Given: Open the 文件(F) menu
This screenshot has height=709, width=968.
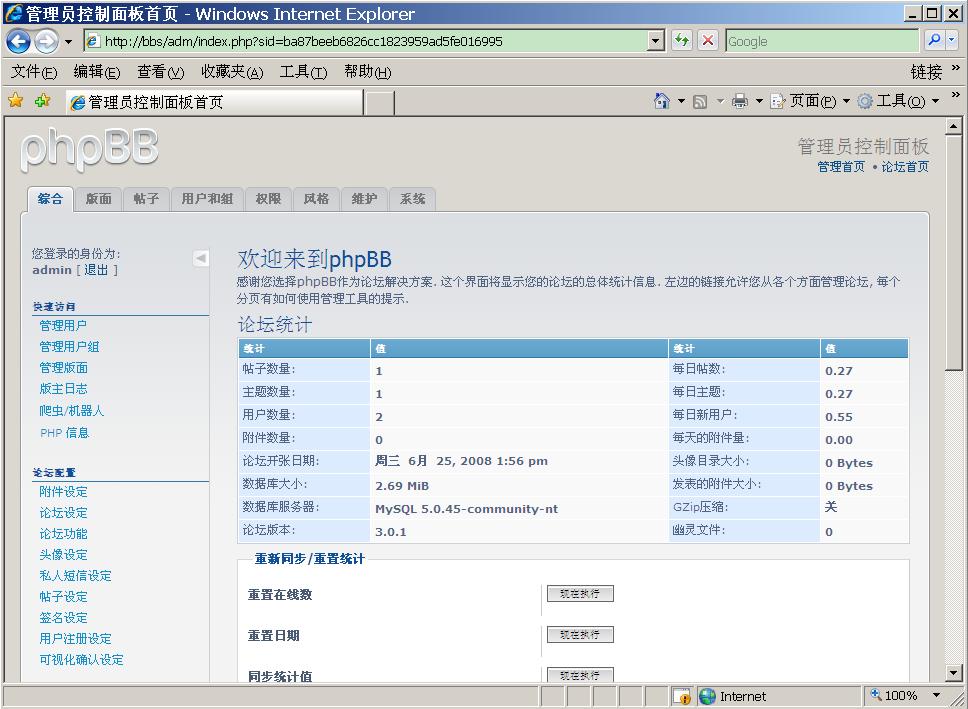Looking at the screenshot, I should tap(34, 72).
